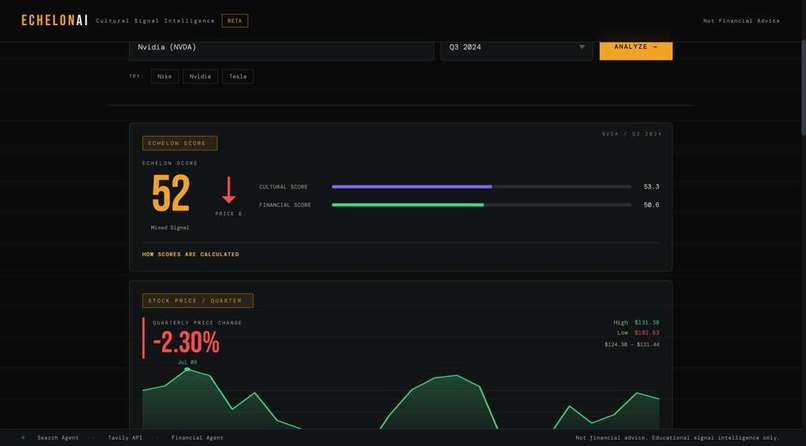The height and width of the screenshot is (446, 806).
Task: Click the Mixed Signal label
Action: point(170,228)
